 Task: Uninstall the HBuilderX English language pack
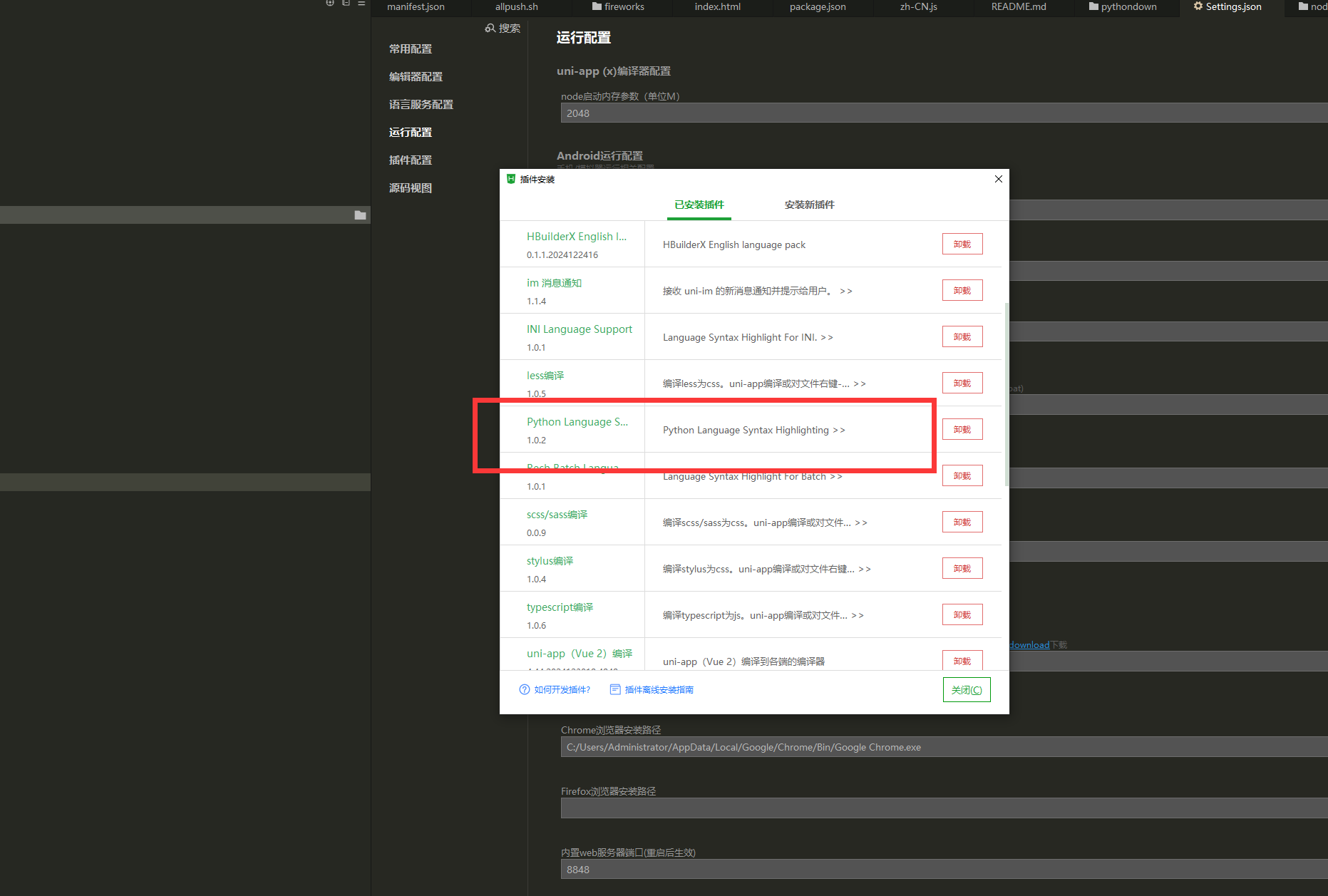pyautogui.click(x=962, y=243)
